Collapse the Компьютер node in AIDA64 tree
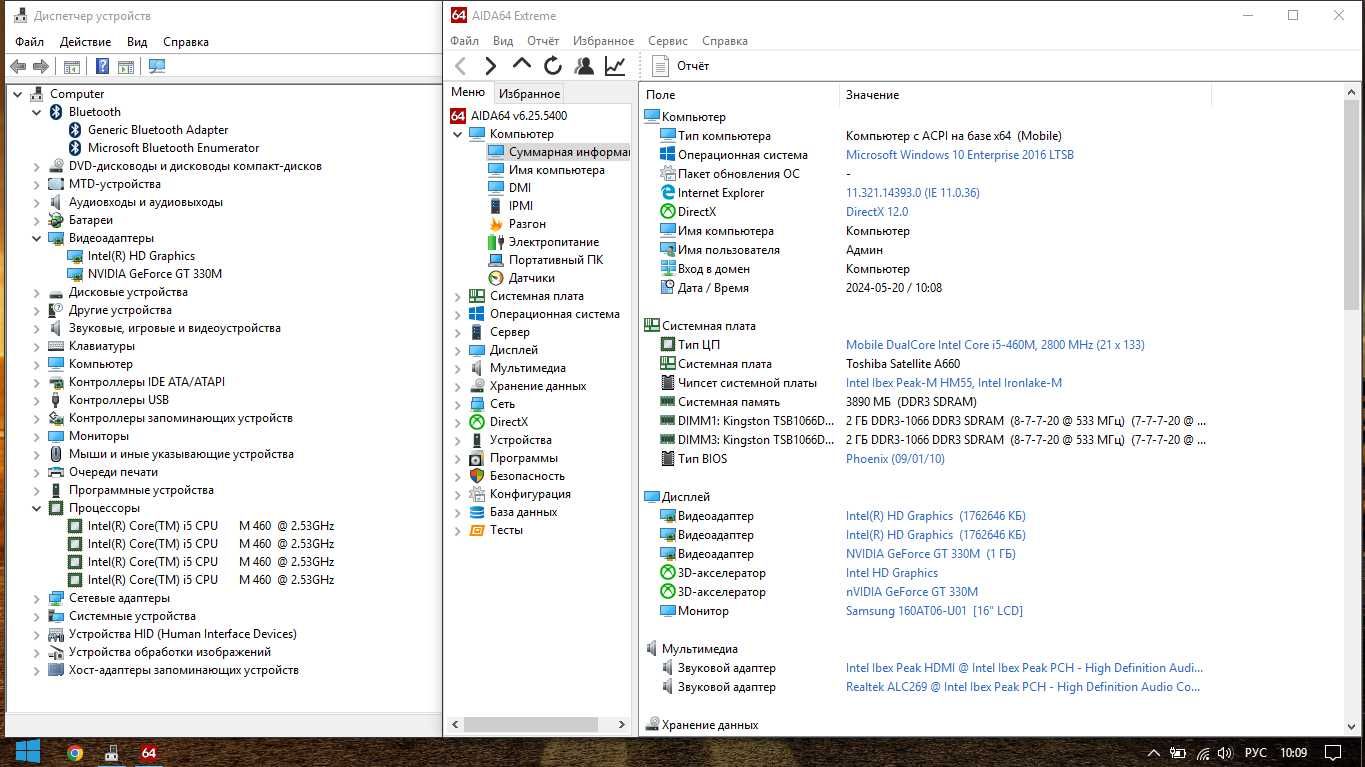 click(x=458, y=134)
